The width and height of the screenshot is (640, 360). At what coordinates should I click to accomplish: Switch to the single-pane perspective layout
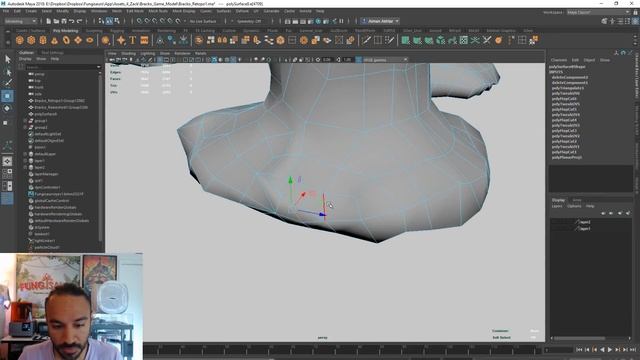(7, 161)
